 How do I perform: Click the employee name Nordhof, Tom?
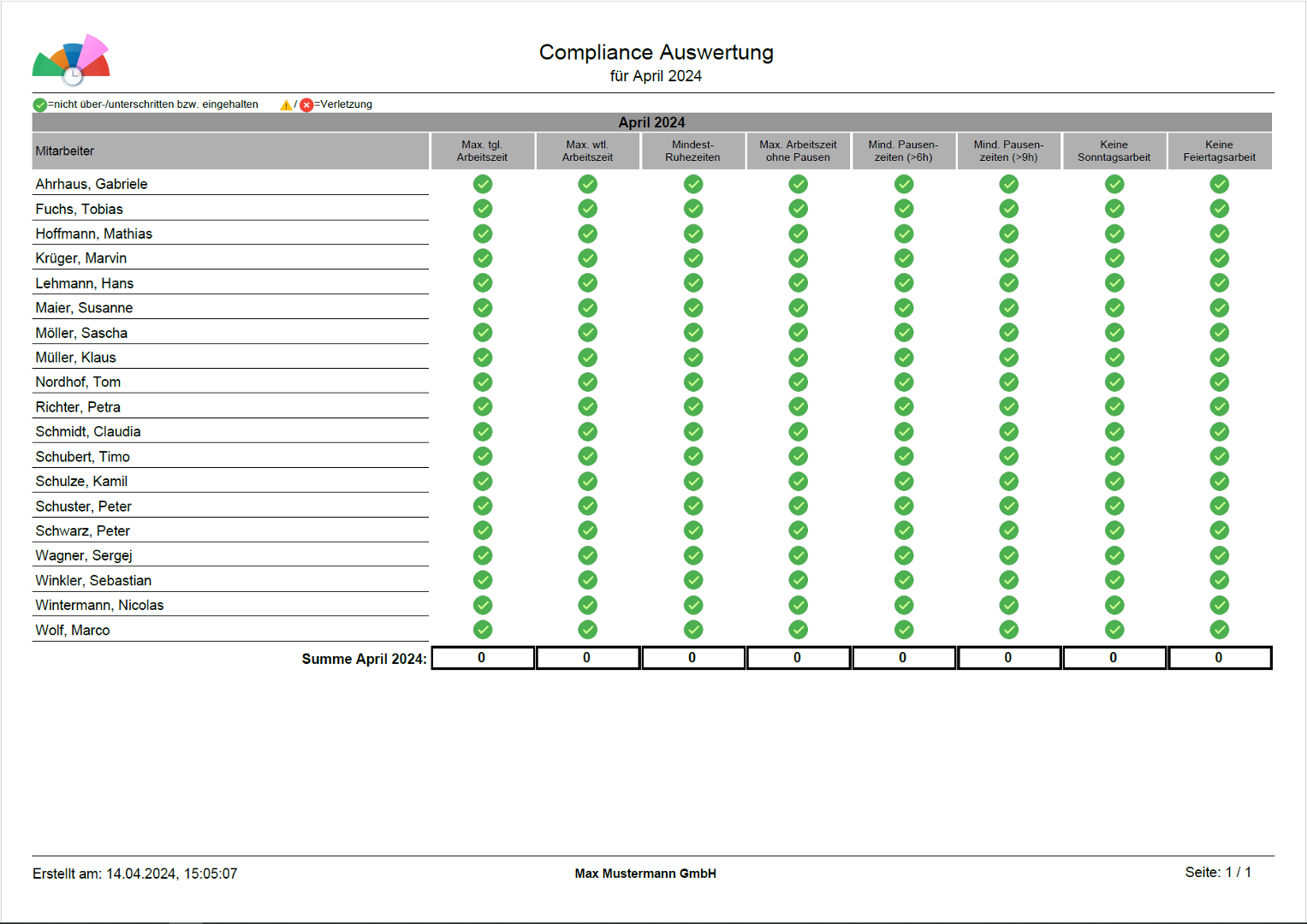(78, 382)
